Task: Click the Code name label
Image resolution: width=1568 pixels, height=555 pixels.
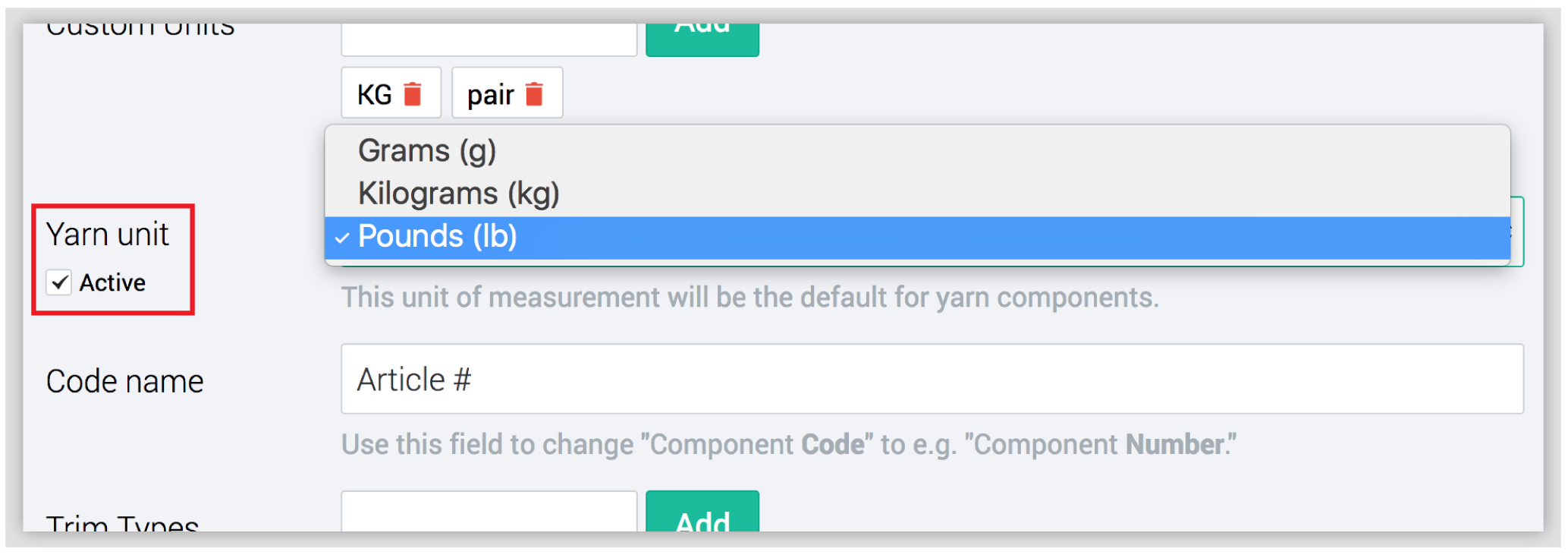Action: pos(125,381)
